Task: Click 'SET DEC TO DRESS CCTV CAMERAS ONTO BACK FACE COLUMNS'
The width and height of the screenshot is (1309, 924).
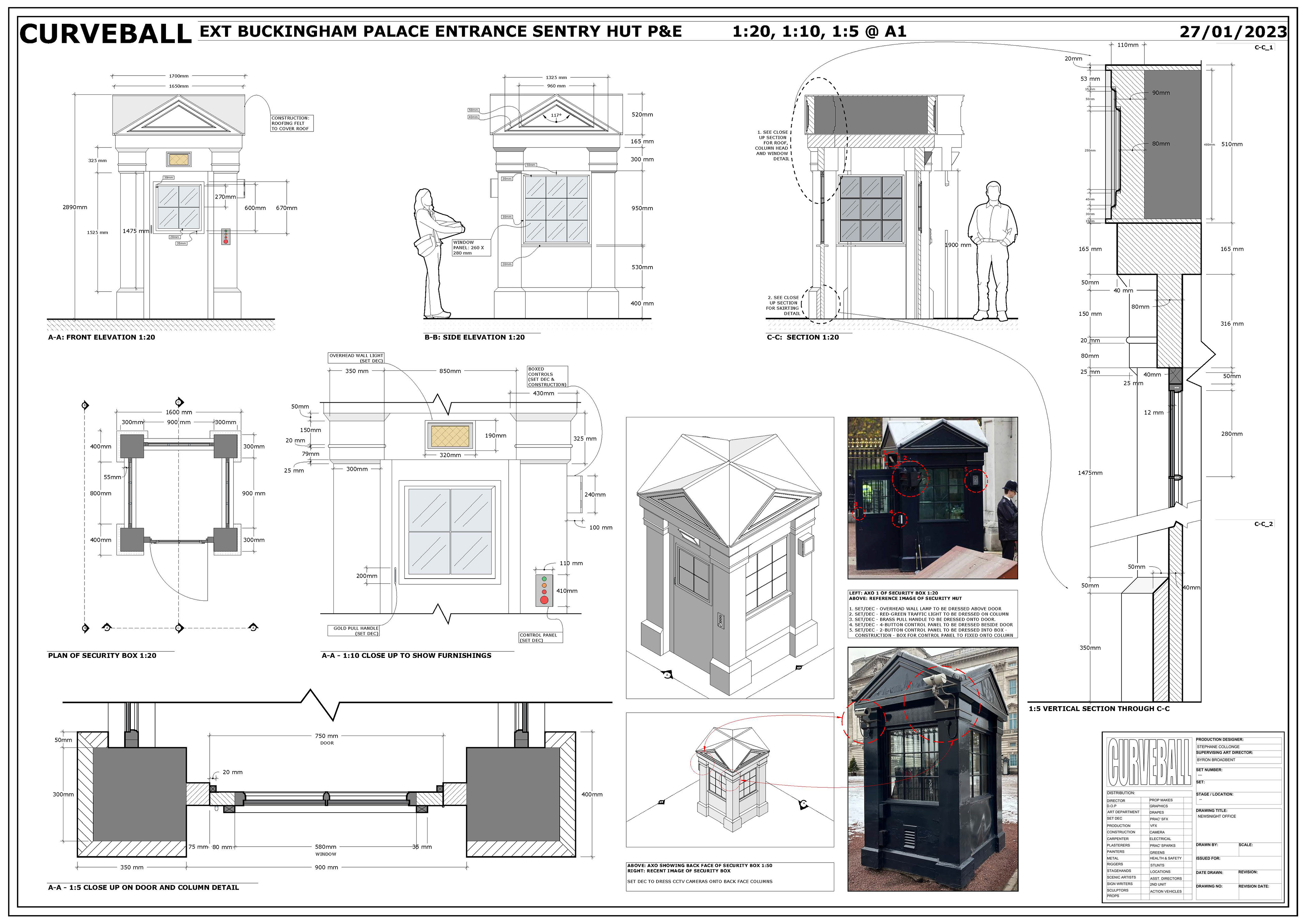Action: [699, 881]
